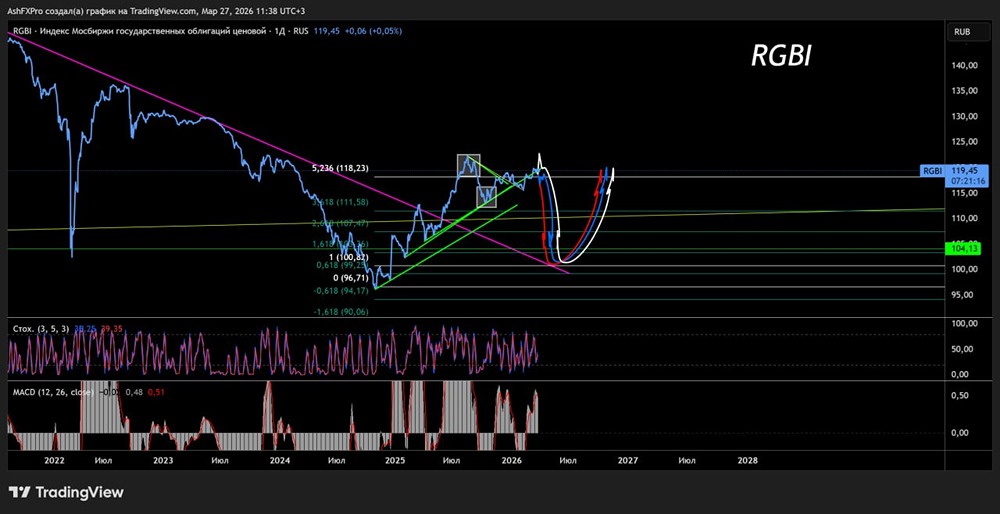Click the chart legend title starting 'RGBI · Индекс Мосбиржи'

coord(162,31)
